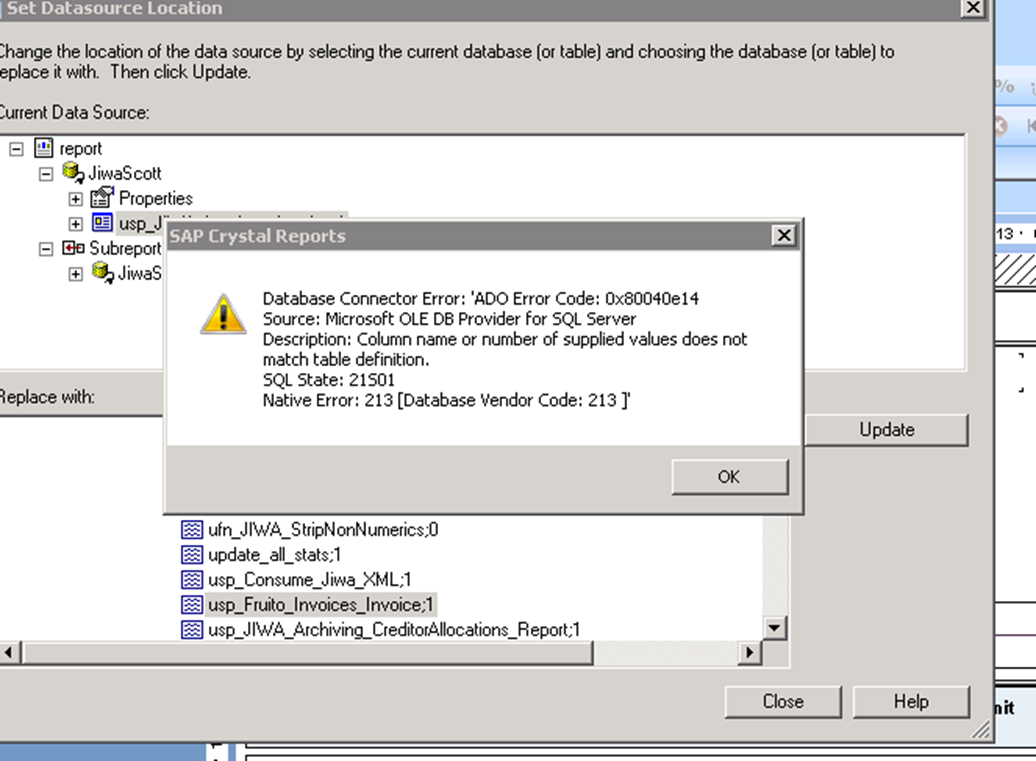Click the yellow warning triangle icon
Viewport: 1036px width, 761px height.
[223, 314]
